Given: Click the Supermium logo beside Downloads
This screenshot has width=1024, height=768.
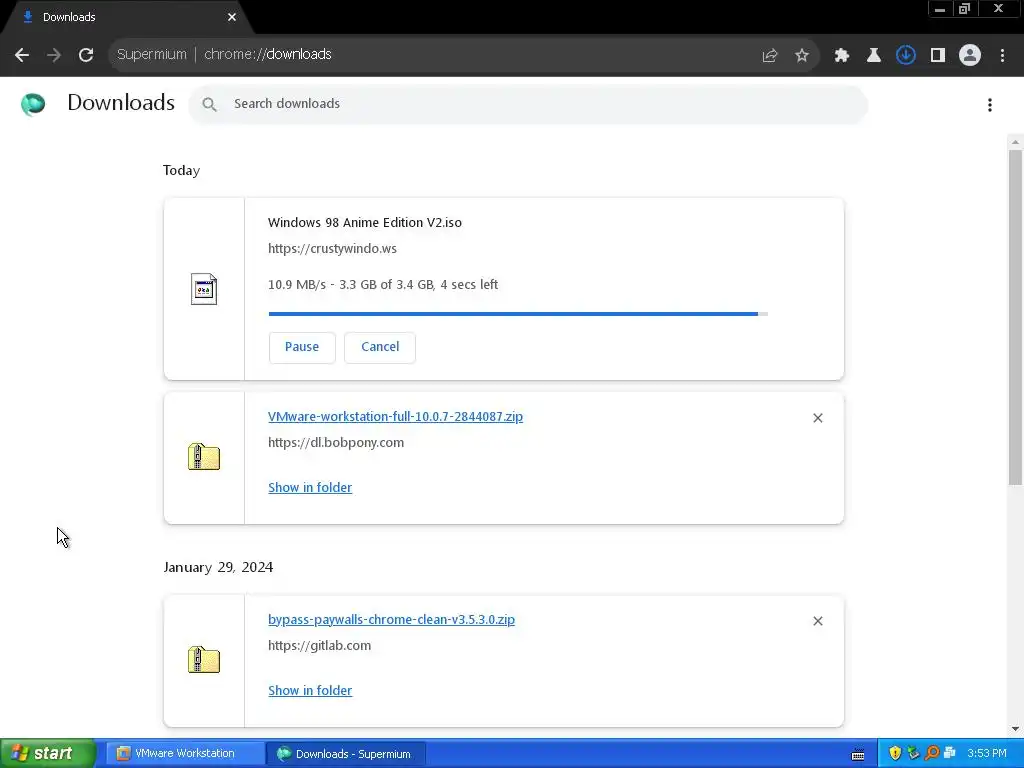Looking at the screenshot, I should tap(33, 104).
